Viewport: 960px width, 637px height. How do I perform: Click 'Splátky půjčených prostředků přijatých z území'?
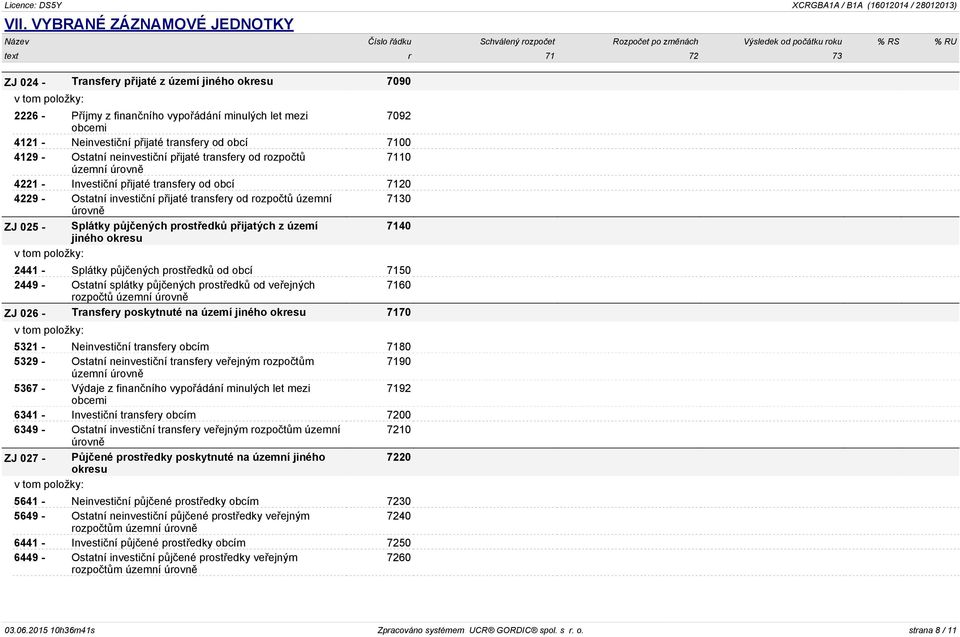tap(194, 226)
